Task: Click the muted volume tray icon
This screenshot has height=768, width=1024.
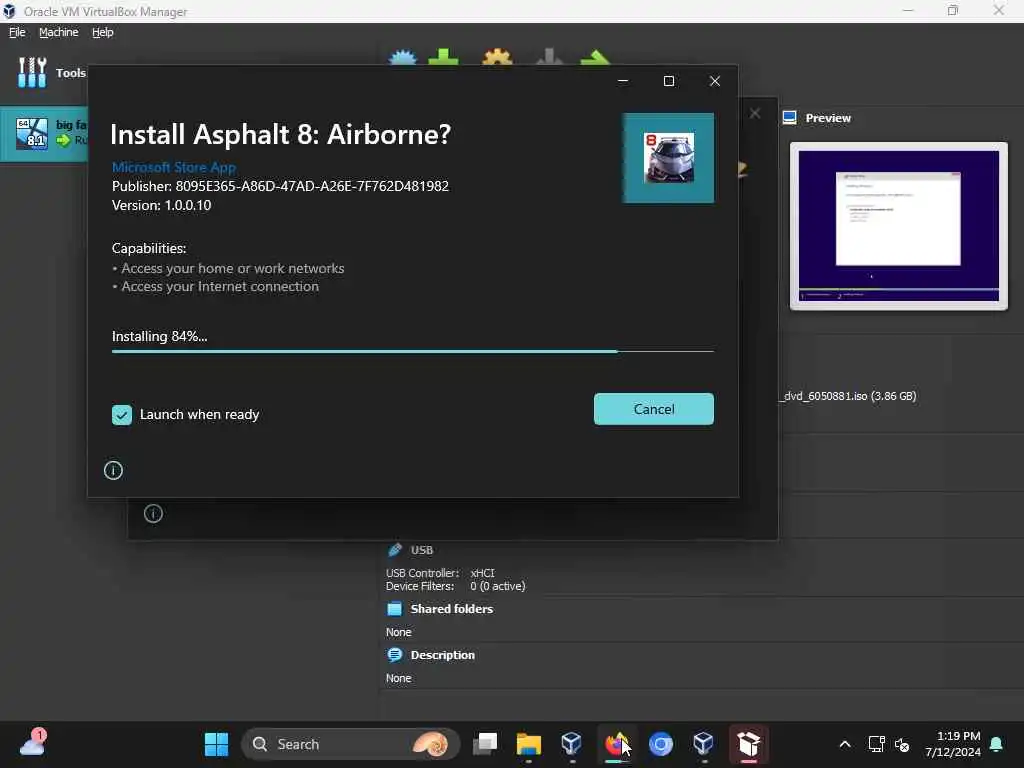Action: click(x=903, y=744)
